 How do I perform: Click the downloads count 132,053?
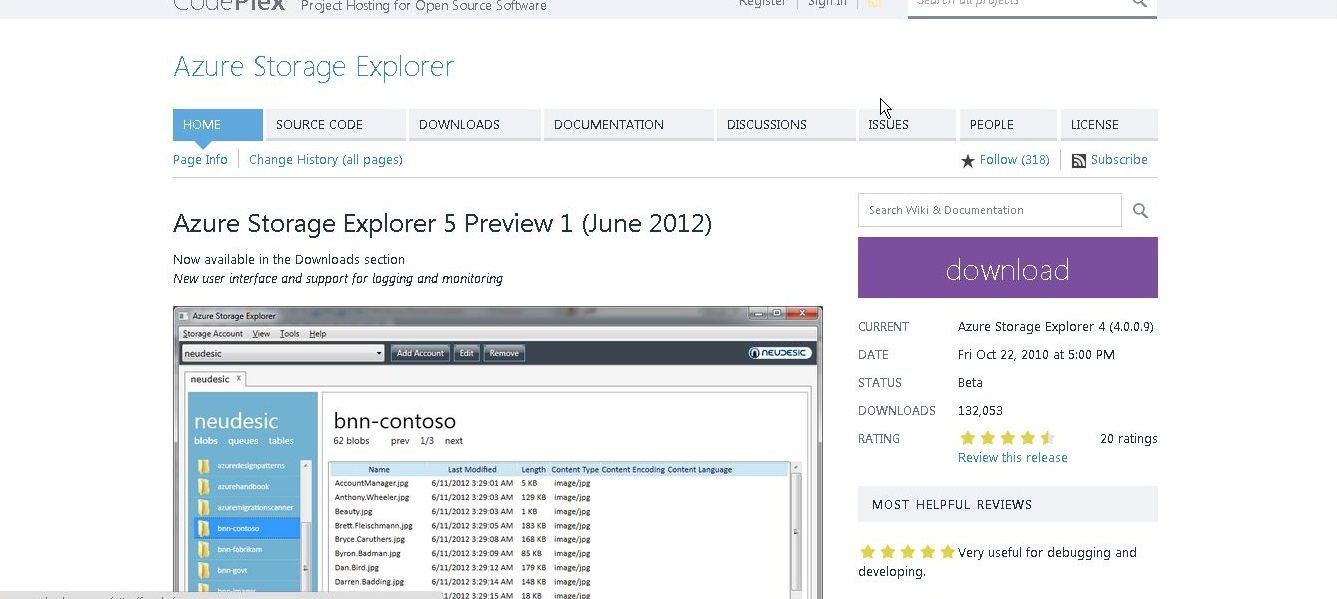(x=980, y=411)
